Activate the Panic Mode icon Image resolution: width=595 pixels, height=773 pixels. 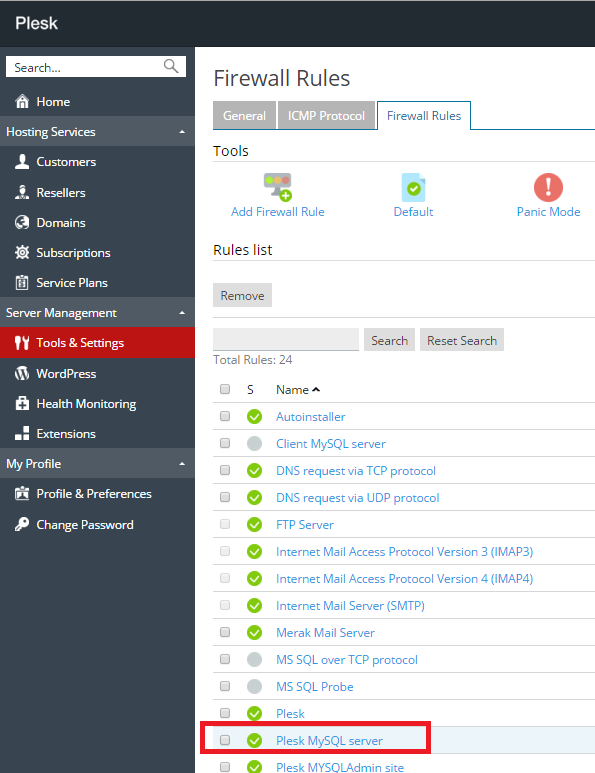[548, 187]
